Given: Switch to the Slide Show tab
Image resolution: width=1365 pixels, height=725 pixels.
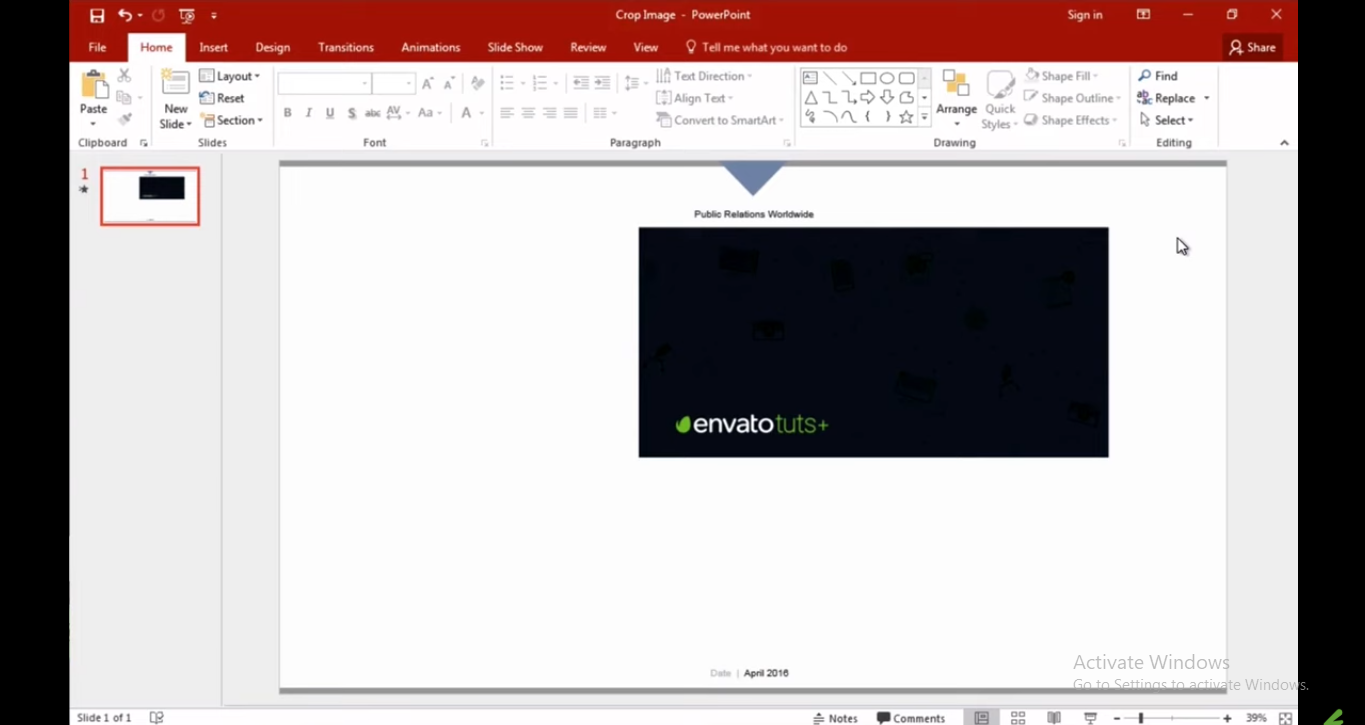Looking at the screenshot, I should (515, 47).
